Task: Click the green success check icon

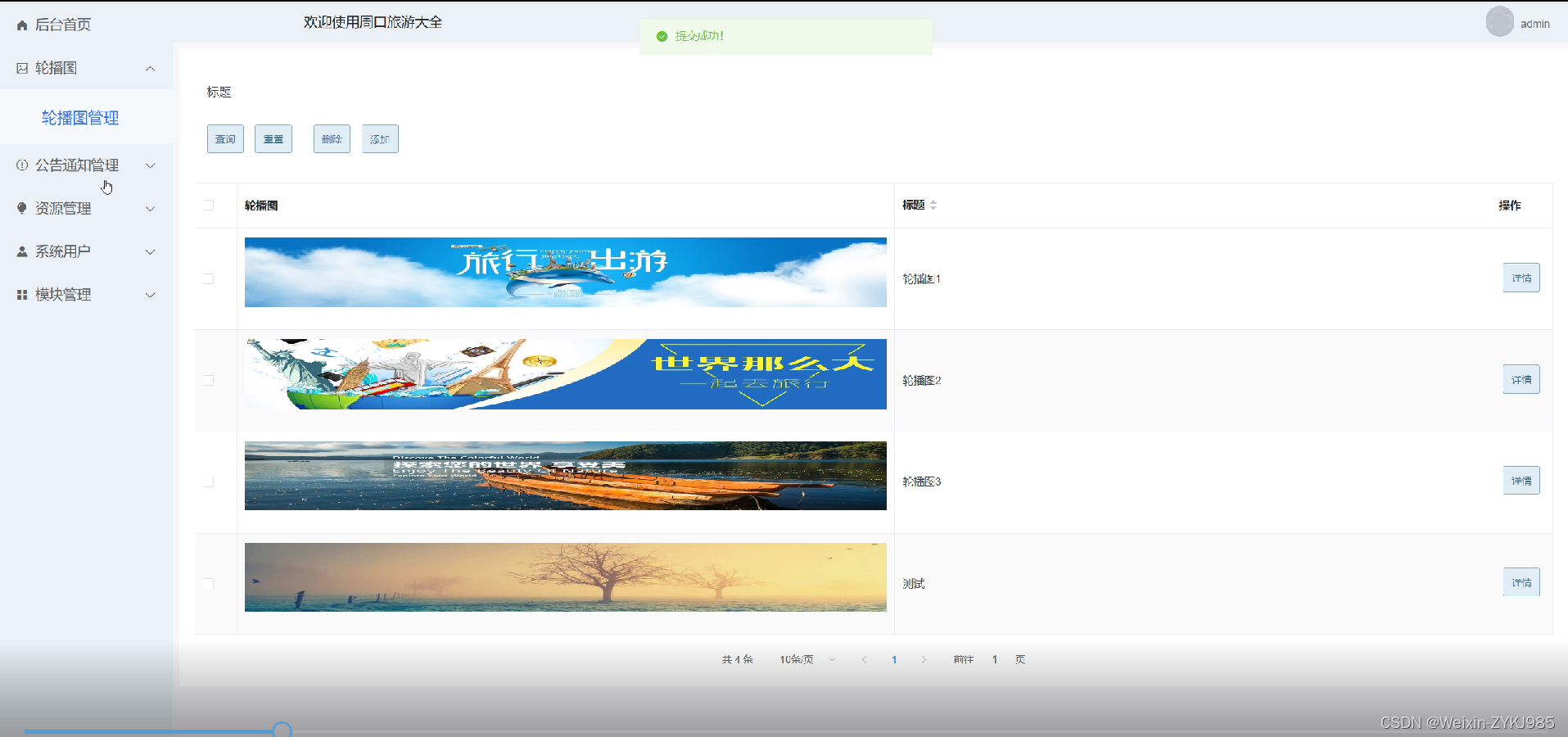Action: coord(662,36)
